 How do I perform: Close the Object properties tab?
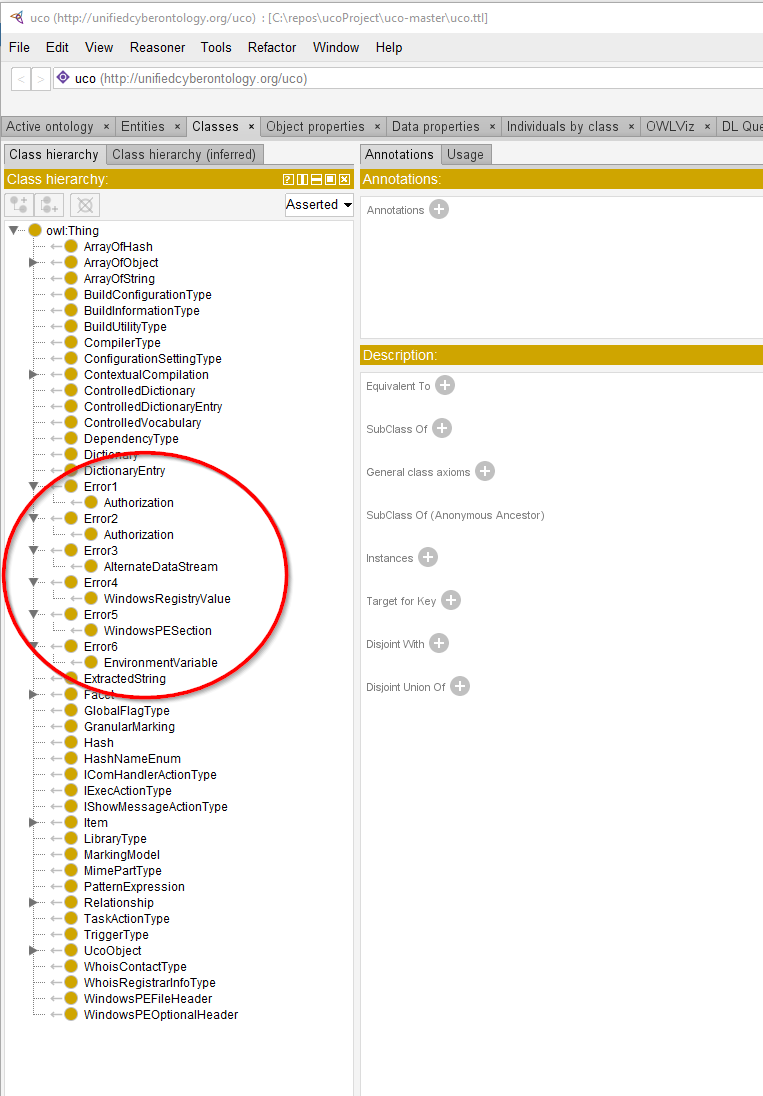click(377, 127)
